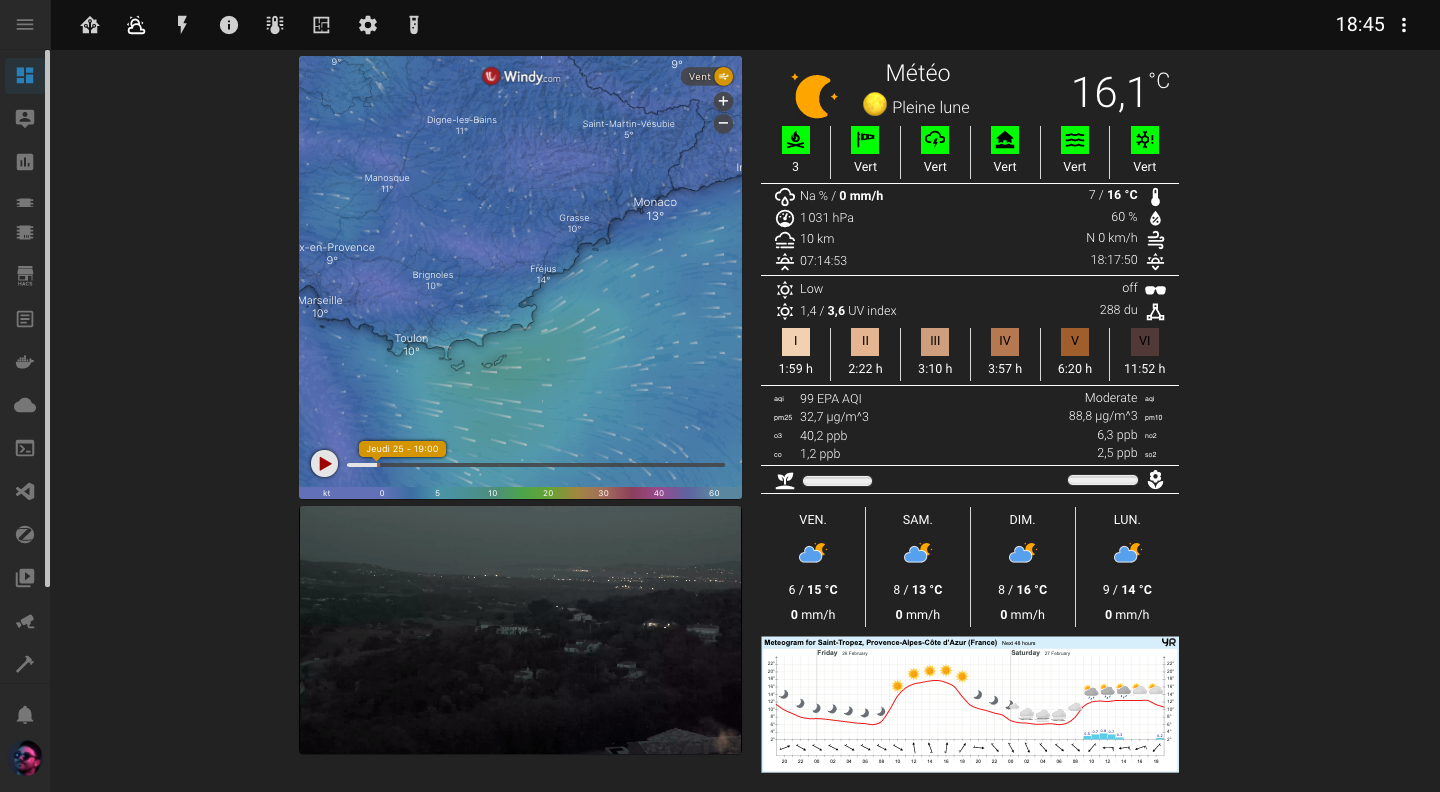Open the three-dot overflow menu
This screenshot has width=1440, height=792.
[1404, 25]
